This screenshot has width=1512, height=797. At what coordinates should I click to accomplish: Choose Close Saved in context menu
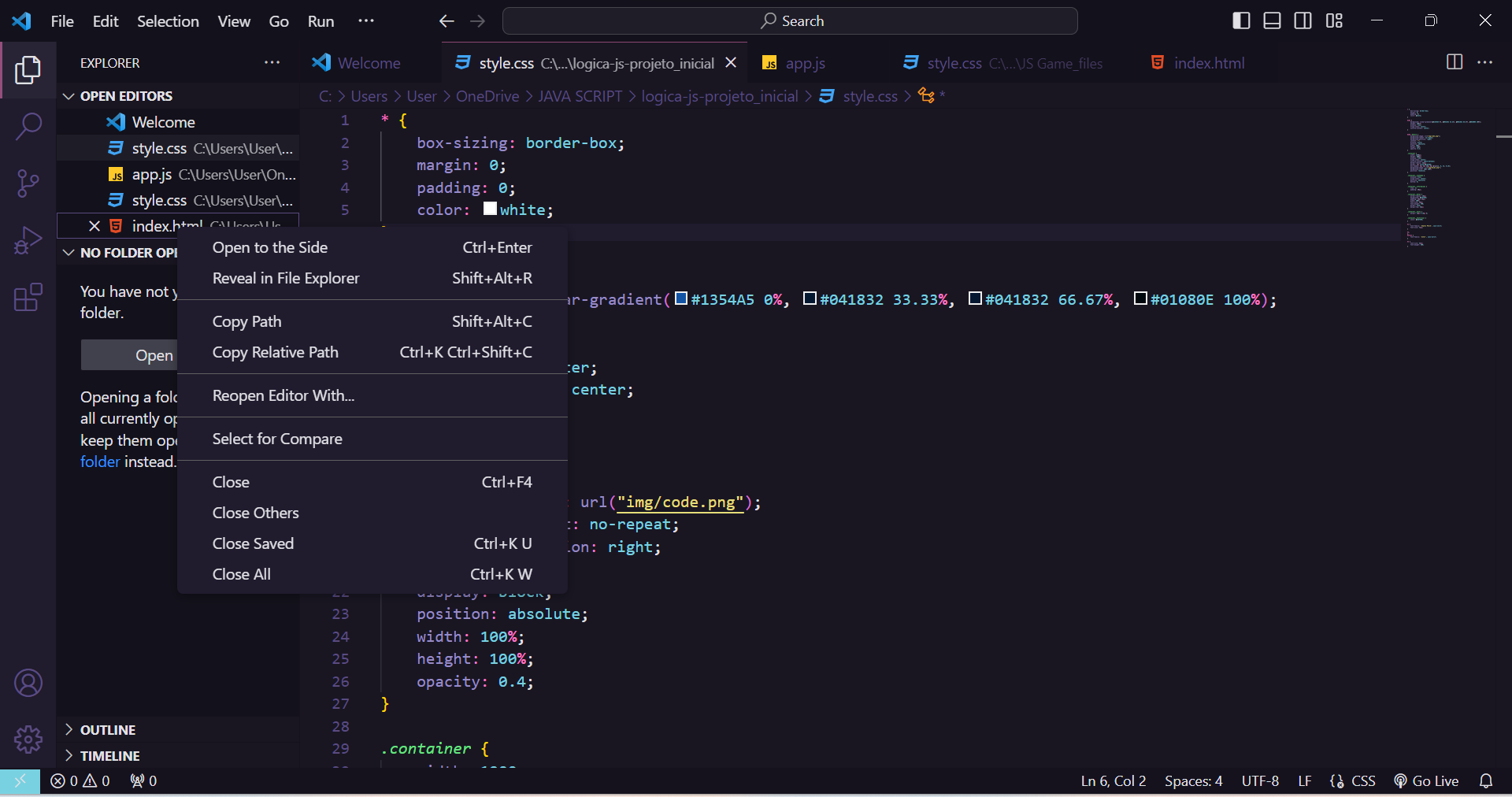[372, 543]
